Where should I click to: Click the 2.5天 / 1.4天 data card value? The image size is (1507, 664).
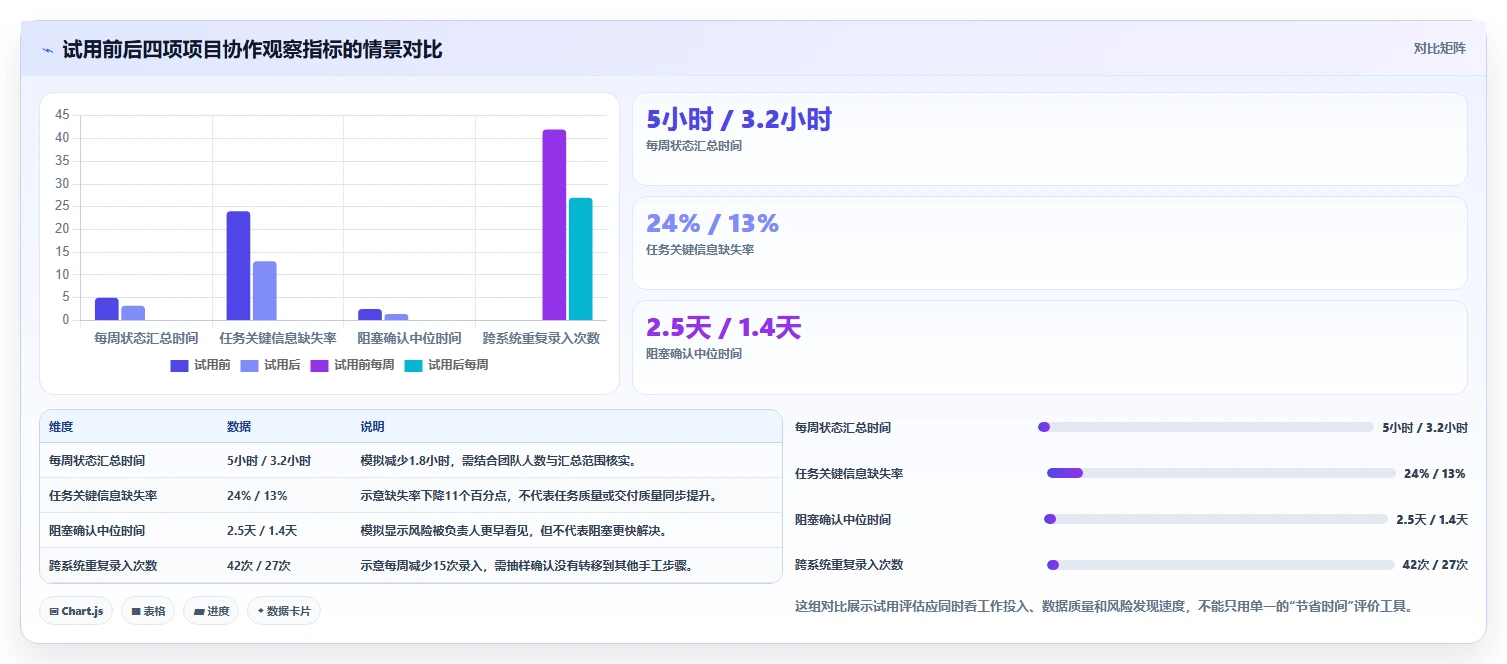[x=724, y=328]
